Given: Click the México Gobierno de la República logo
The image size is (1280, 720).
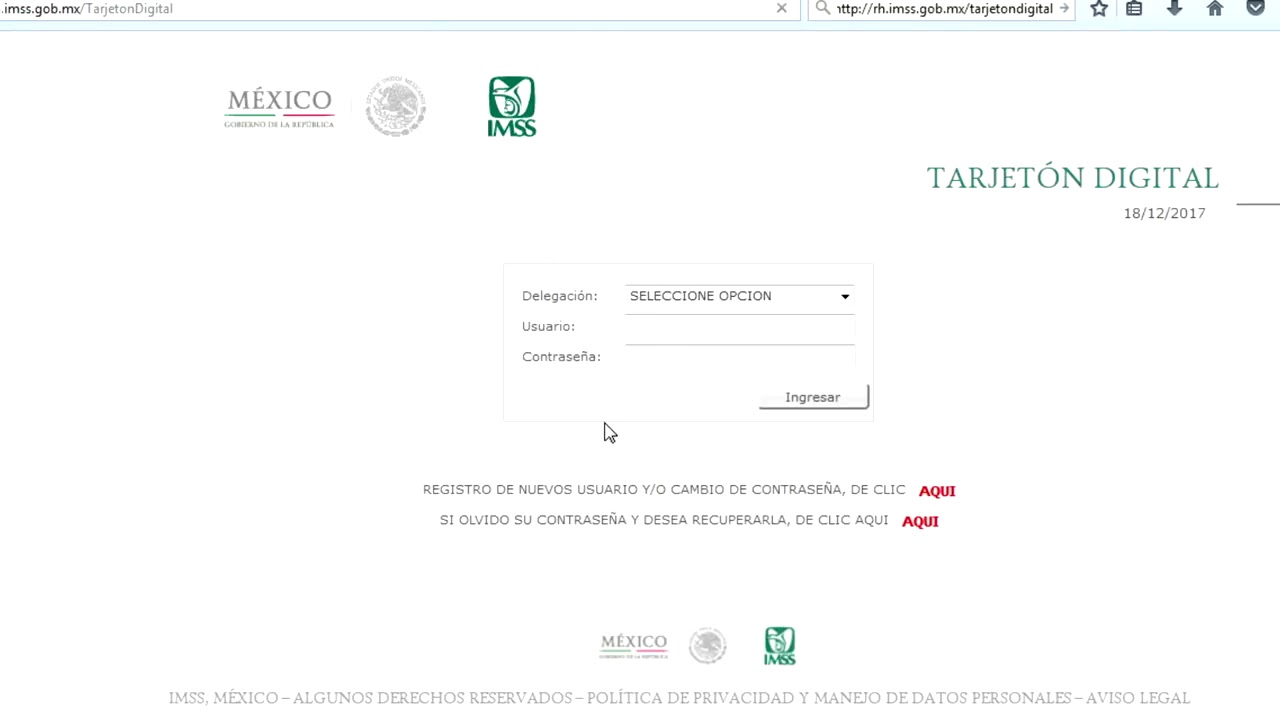Looking at the screenshot, I should click(x=279, y=108).
